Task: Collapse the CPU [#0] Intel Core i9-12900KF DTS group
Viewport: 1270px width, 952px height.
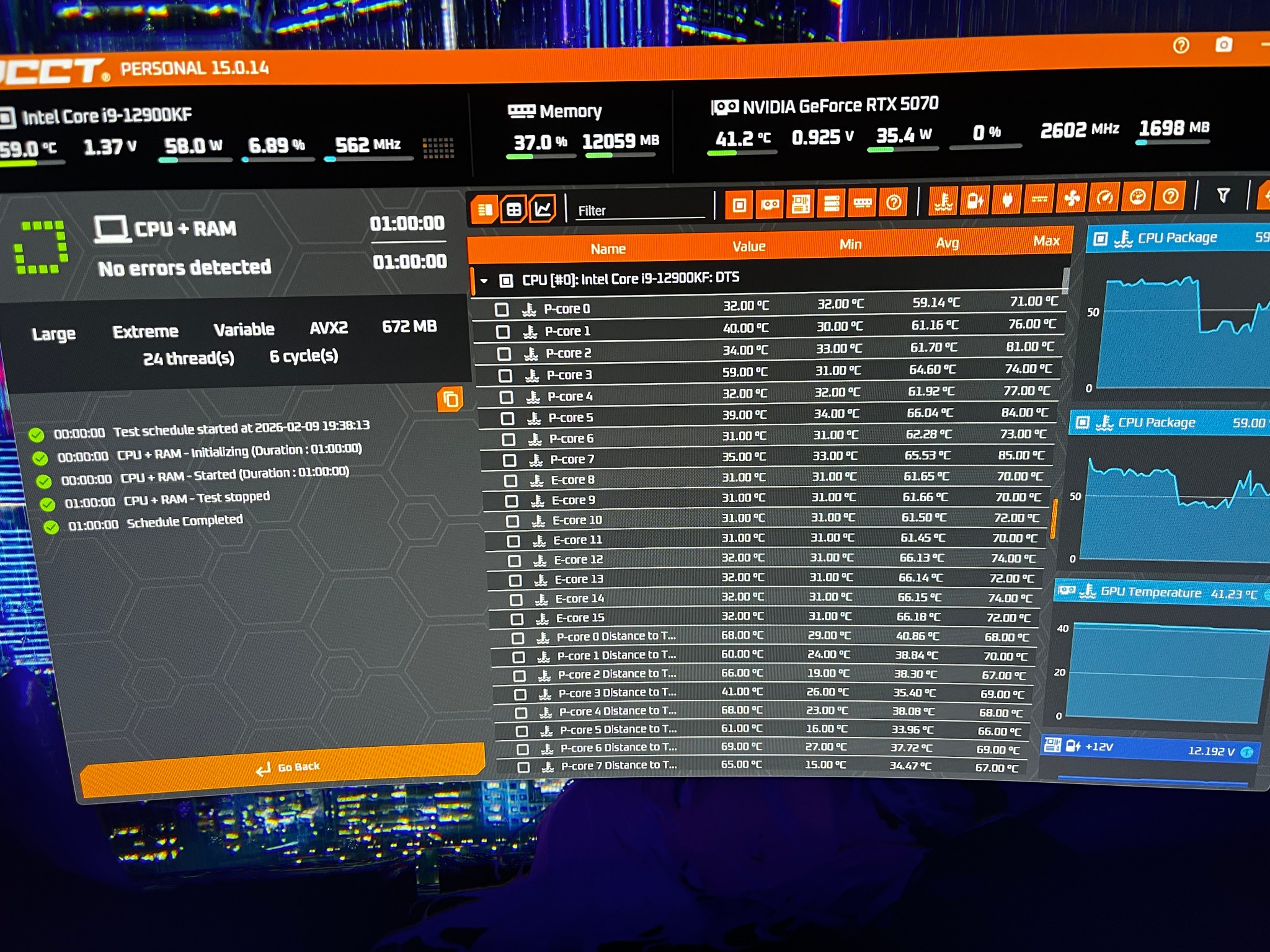Action: click(x=484, y=281)
